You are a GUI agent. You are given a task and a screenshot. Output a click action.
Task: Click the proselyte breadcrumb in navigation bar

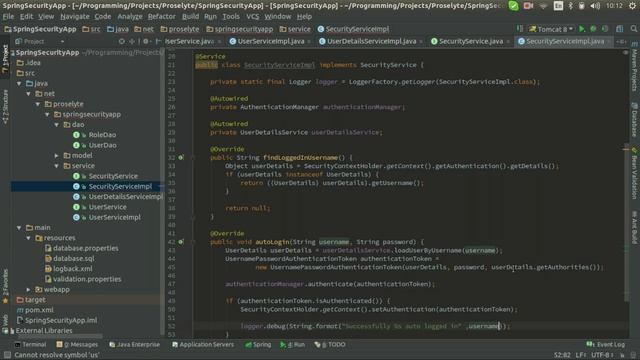180,29
